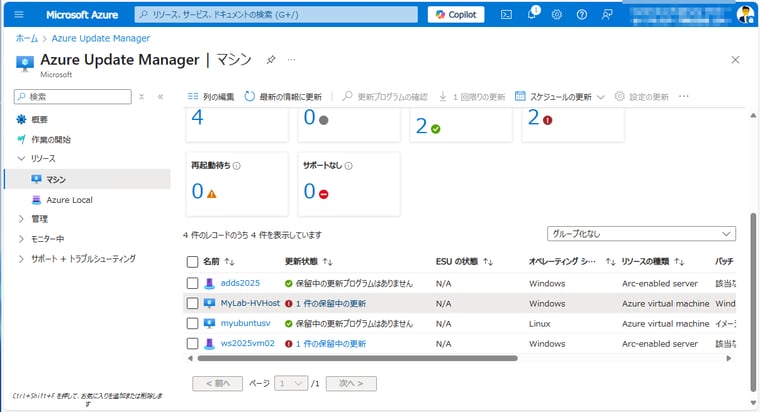760x412 pixels.
Task: View notifications bell icon
Action: click(x=532, y=14)
